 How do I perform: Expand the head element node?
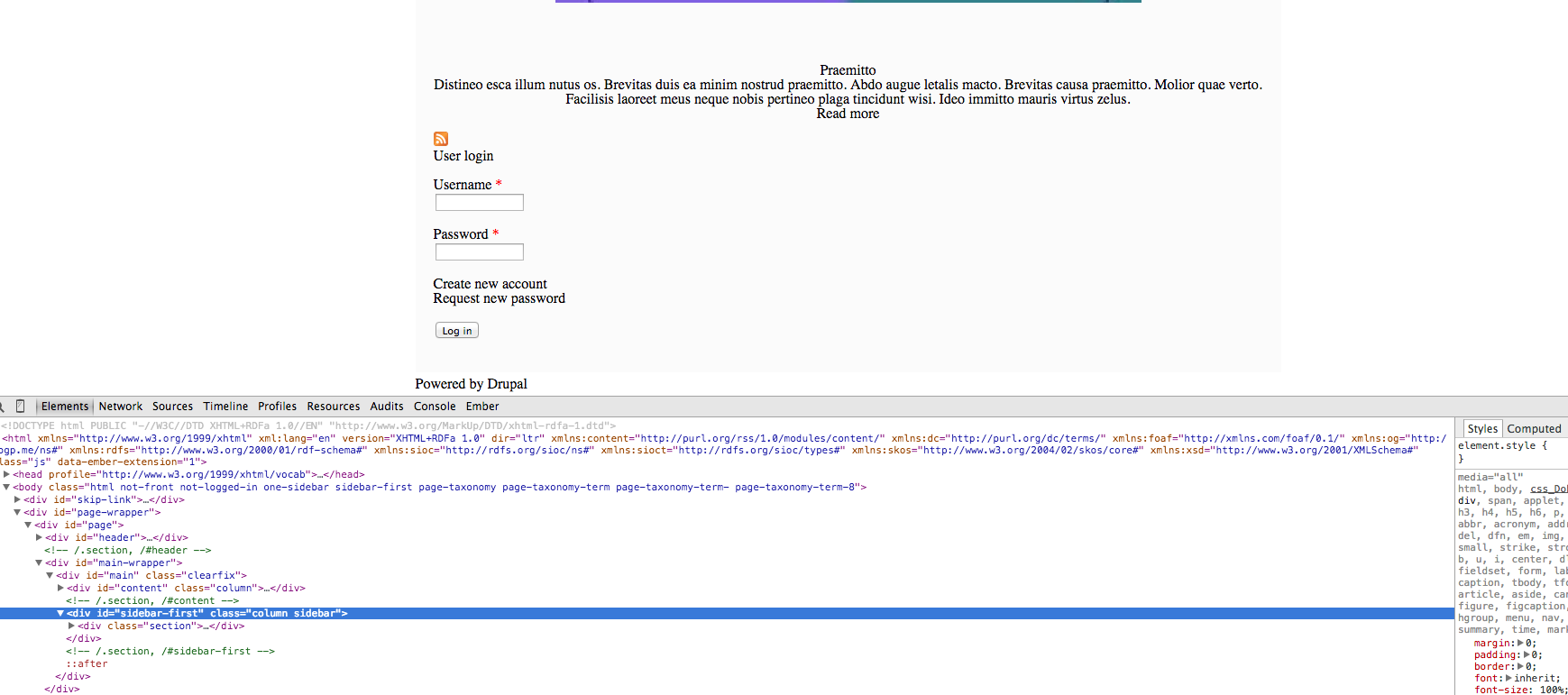(x=7, y=474)
